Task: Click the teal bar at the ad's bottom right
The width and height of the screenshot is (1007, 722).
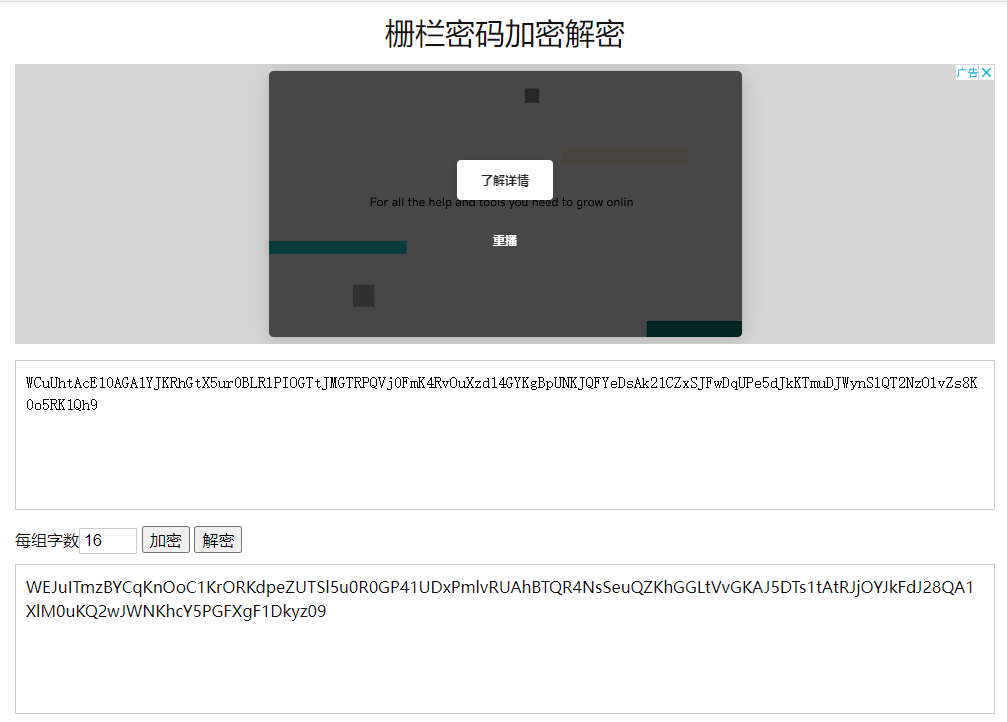Action: click(x=693, y=327)
